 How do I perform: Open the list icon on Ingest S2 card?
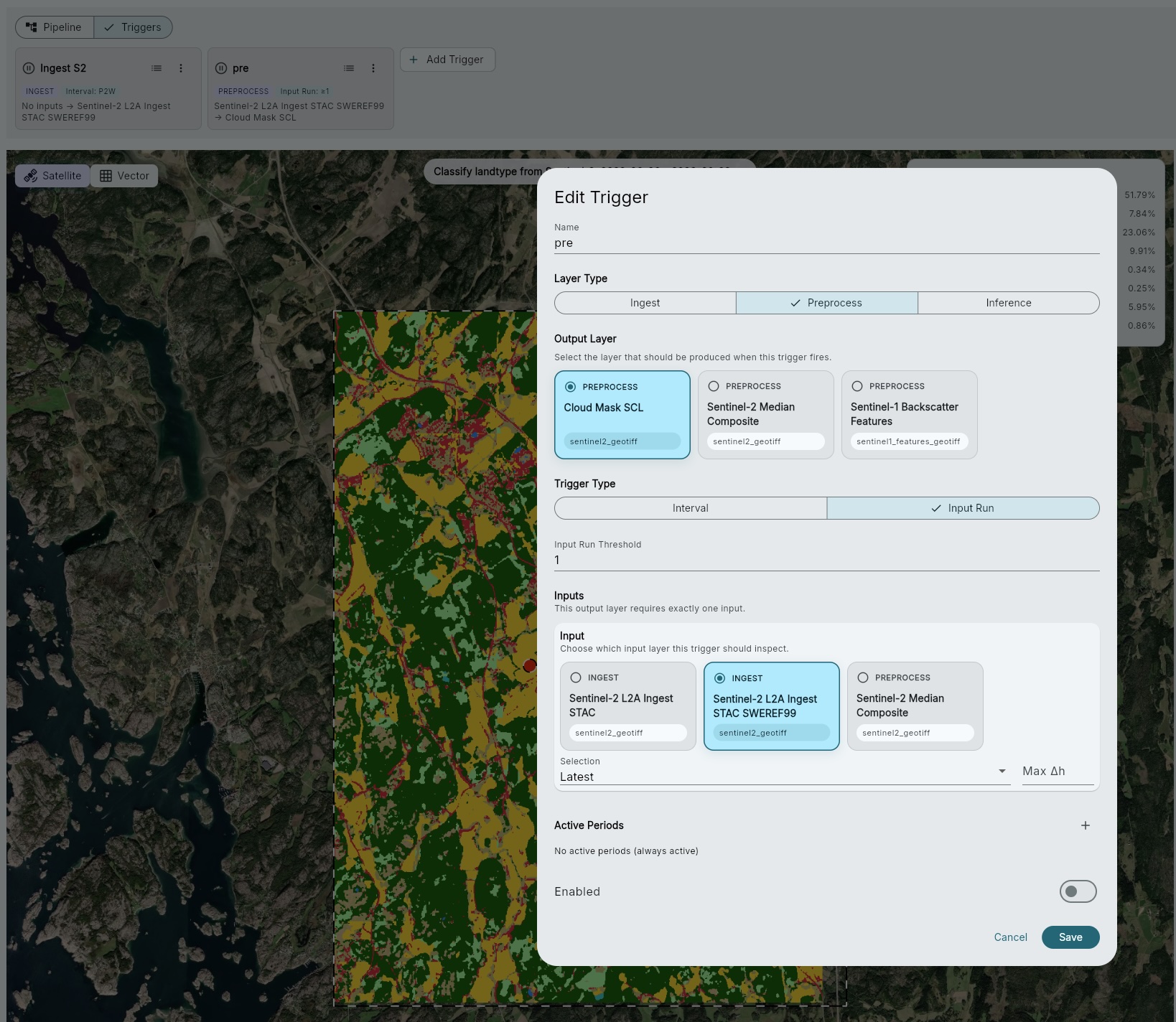click(x=157, y=68)
